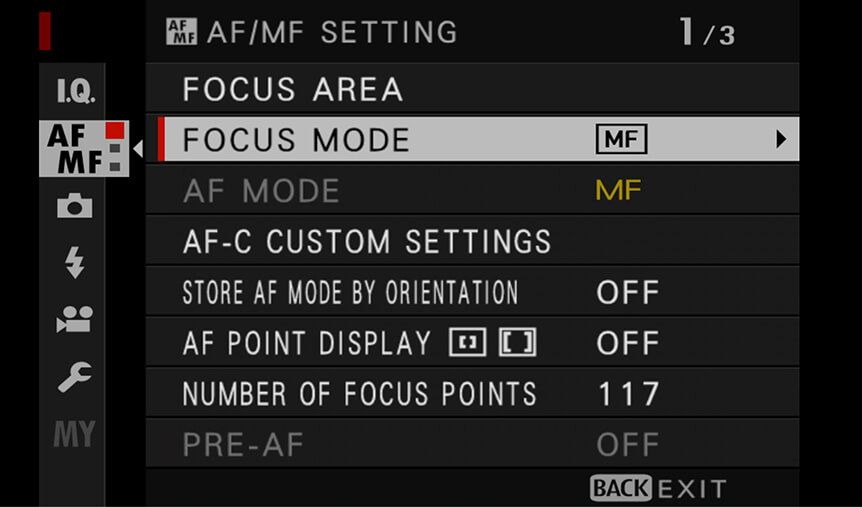
Task: Toggle the AF POINT DISPLAY off value
Action: tap(628, 343)
